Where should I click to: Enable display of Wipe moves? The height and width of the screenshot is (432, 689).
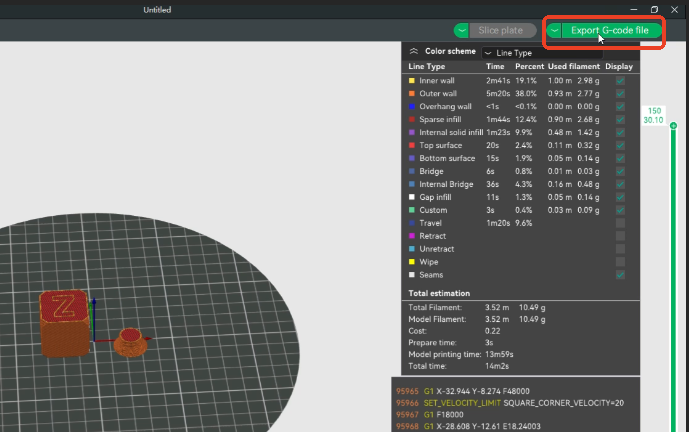point(620,262)
